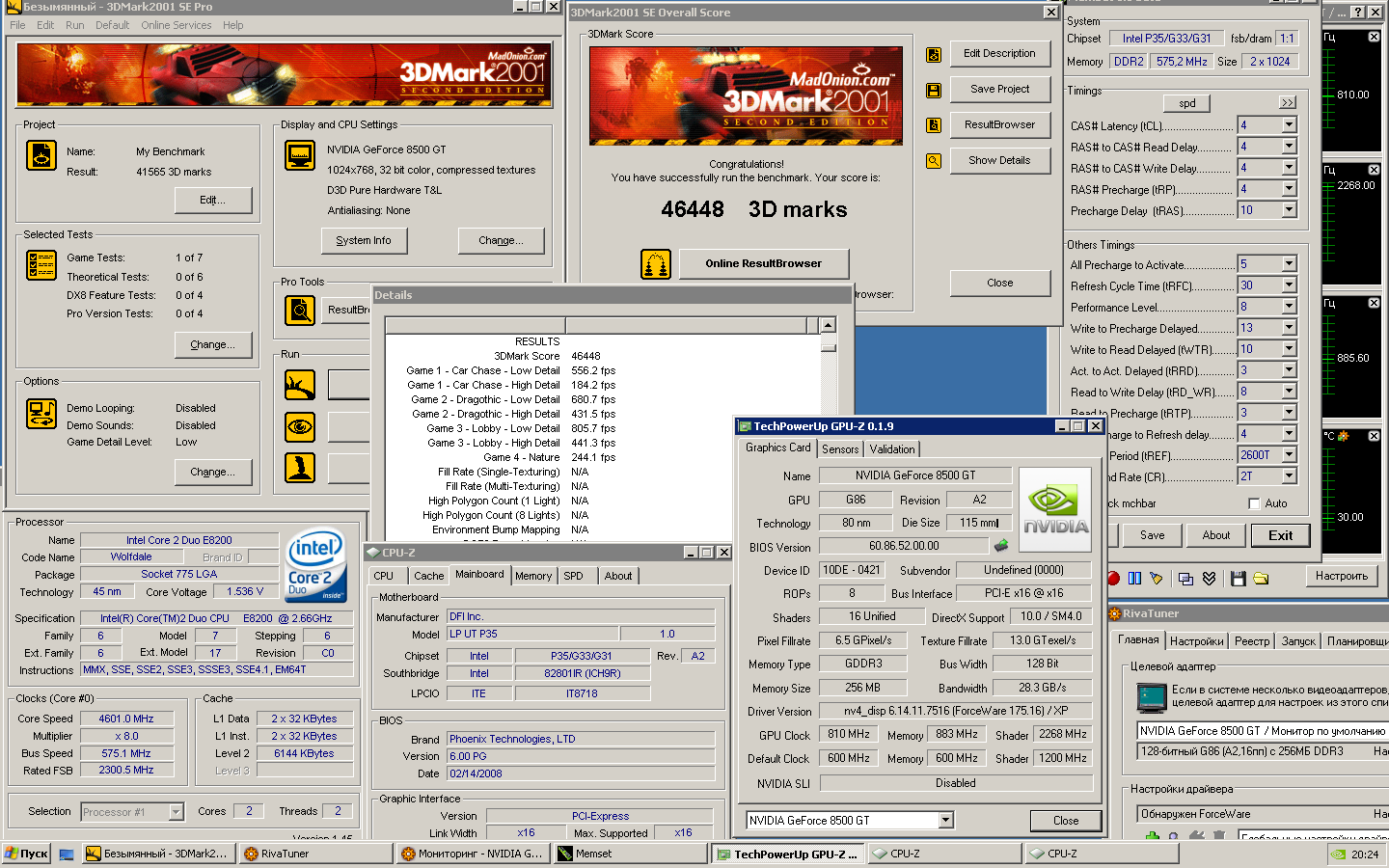The width and height of the screenshot is (1389, 868).
Task: Click the System Info button
Action: tap(364, 240)
